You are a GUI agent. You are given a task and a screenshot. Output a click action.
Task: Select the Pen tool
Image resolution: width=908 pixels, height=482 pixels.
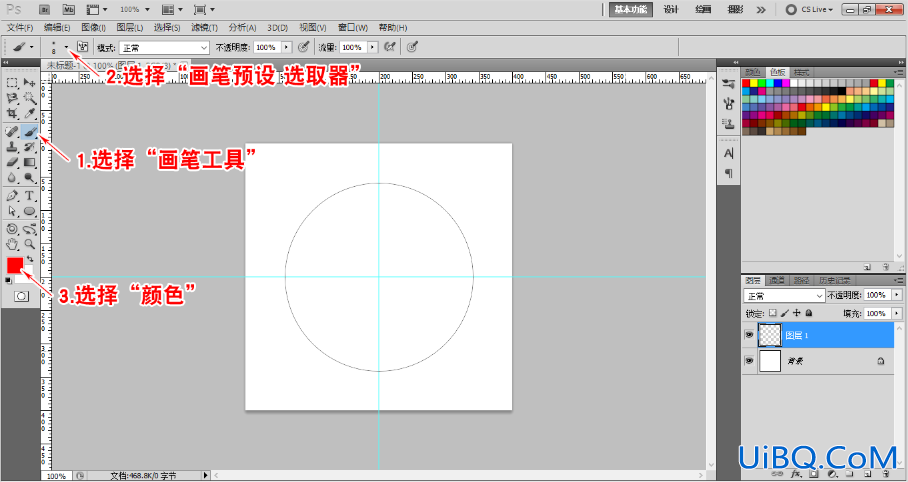pos(12,196)
